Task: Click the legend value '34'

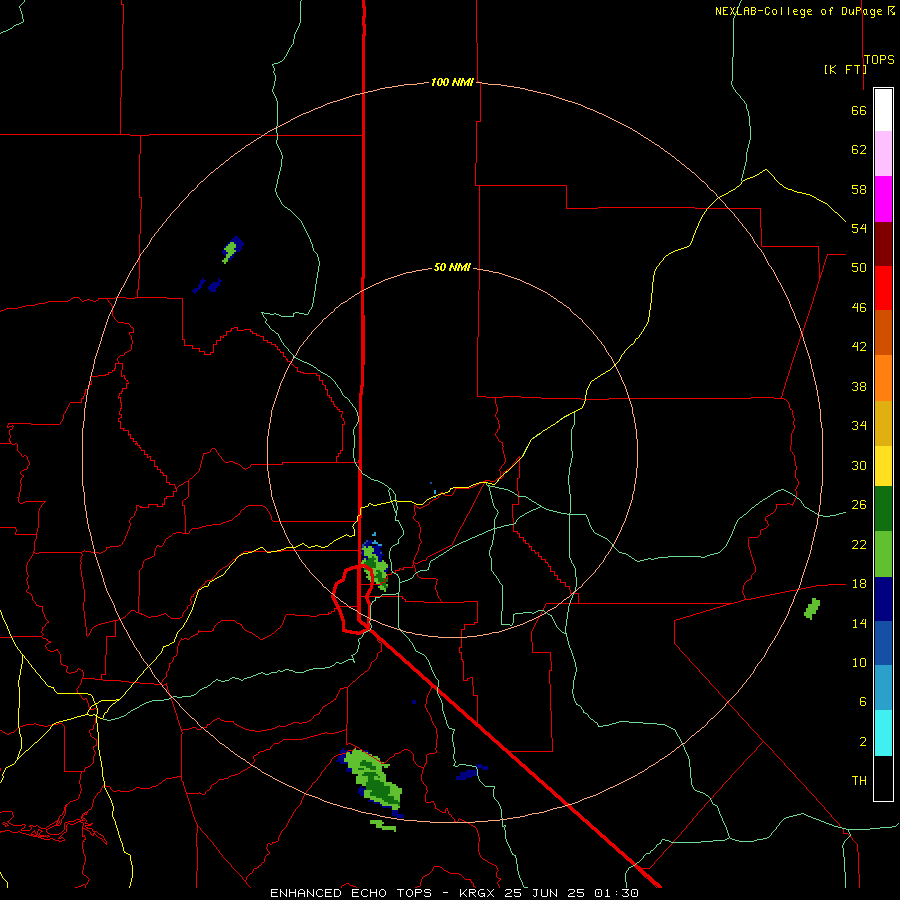Action: 859,426
